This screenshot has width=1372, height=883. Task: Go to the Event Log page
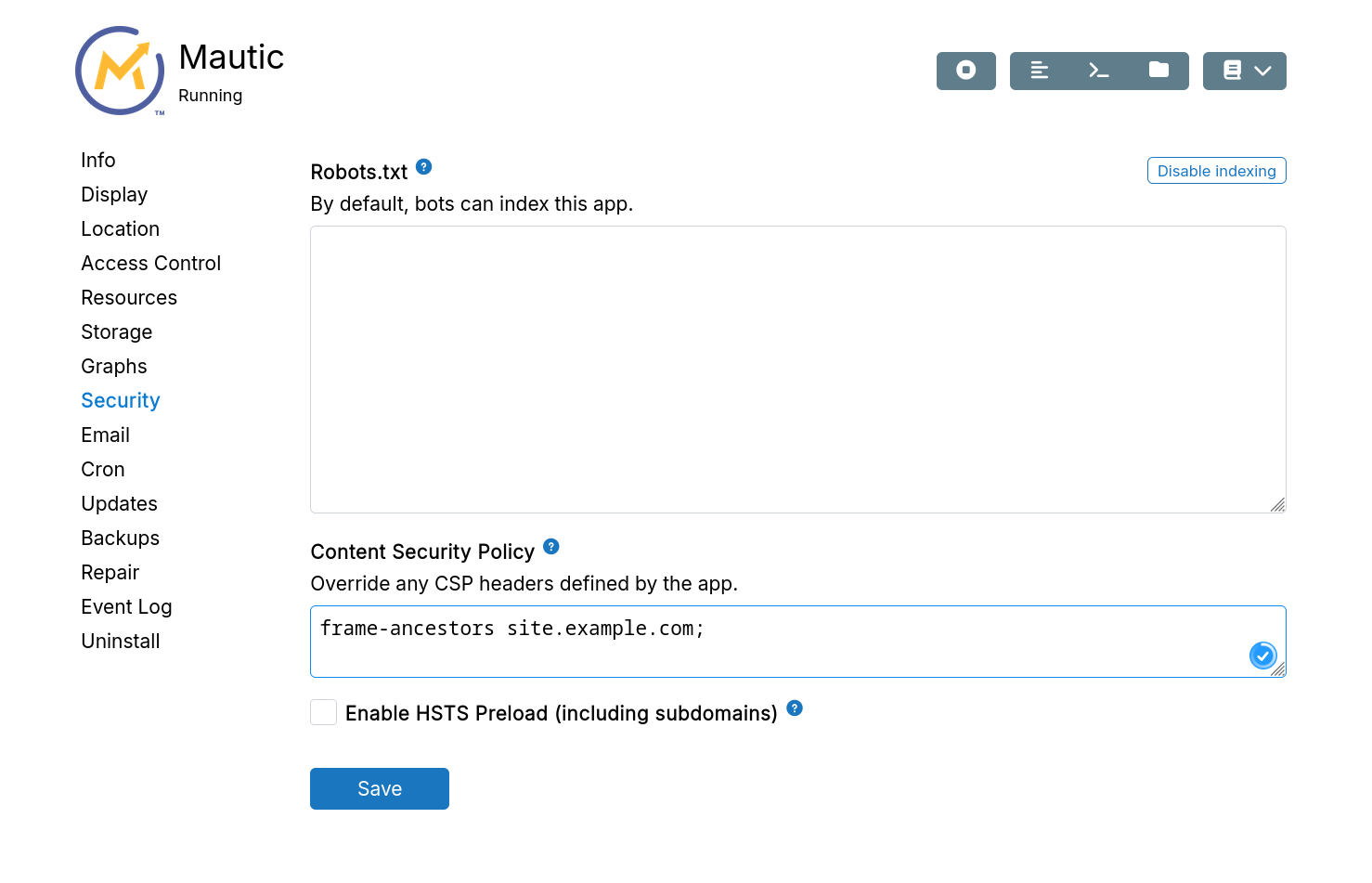coord(126,606)
